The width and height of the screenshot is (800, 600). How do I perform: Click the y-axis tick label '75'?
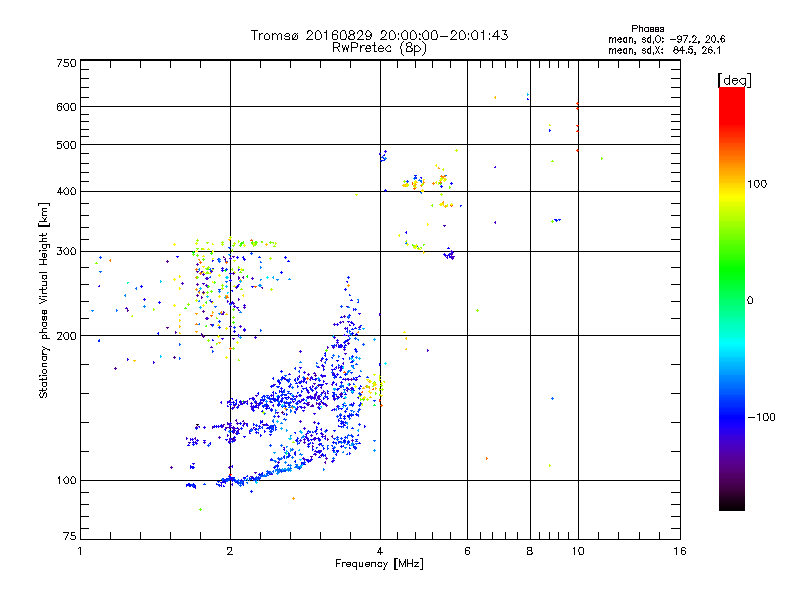70,536
